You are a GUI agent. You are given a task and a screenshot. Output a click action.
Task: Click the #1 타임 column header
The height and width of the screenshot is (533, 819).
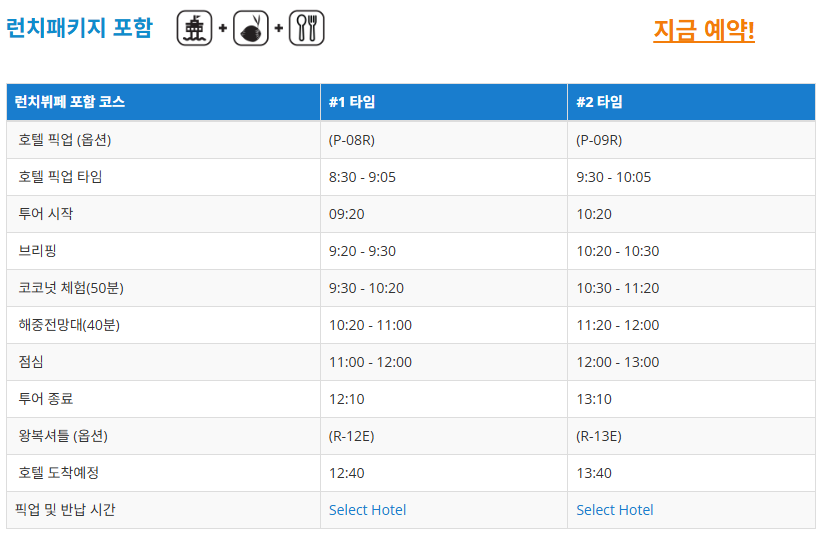[x=443, y=102]
